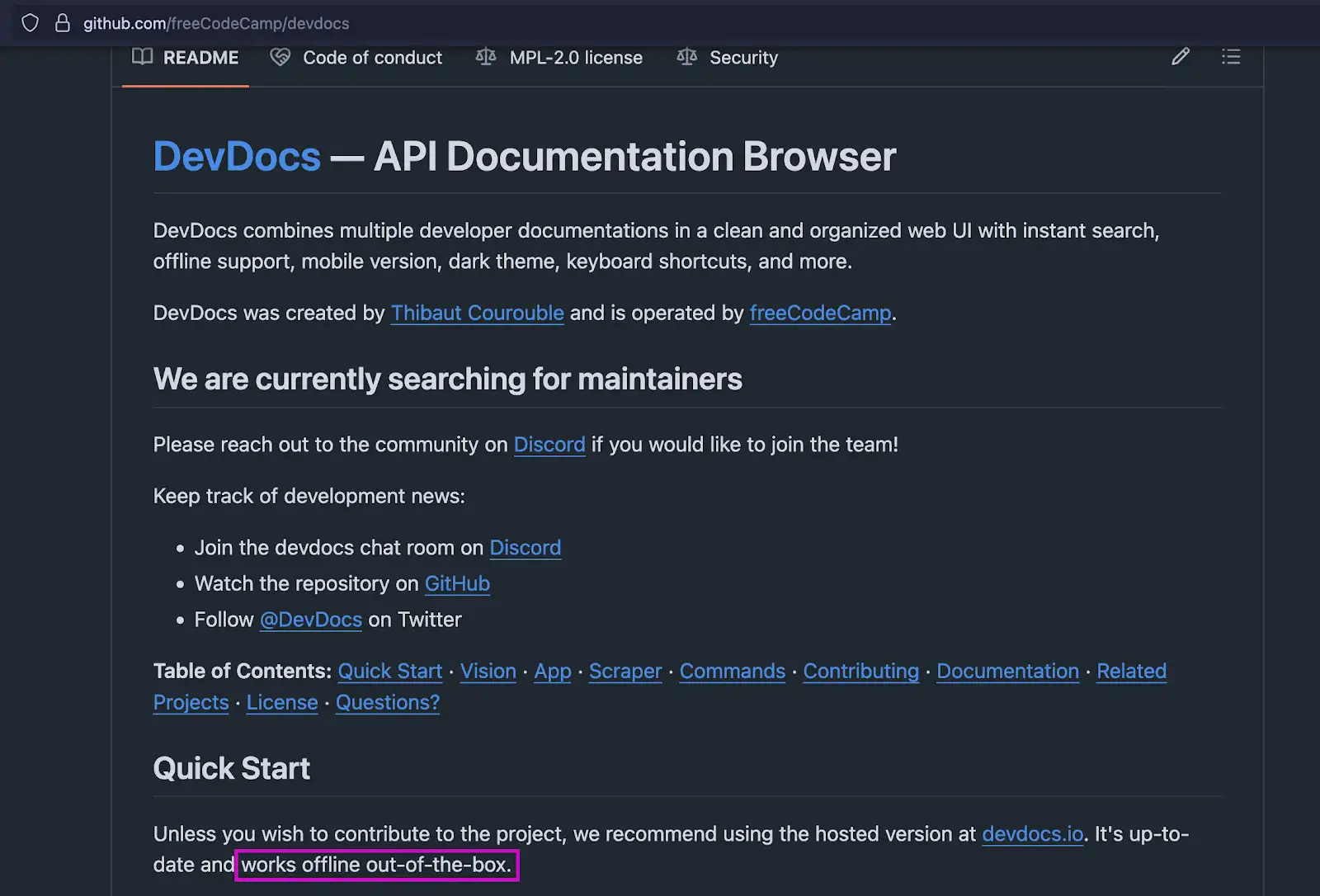The image size is (1320, 896).
Task: Open the Thibaut Courouble link
Action: pyautogui.click(x=477, y=314)
